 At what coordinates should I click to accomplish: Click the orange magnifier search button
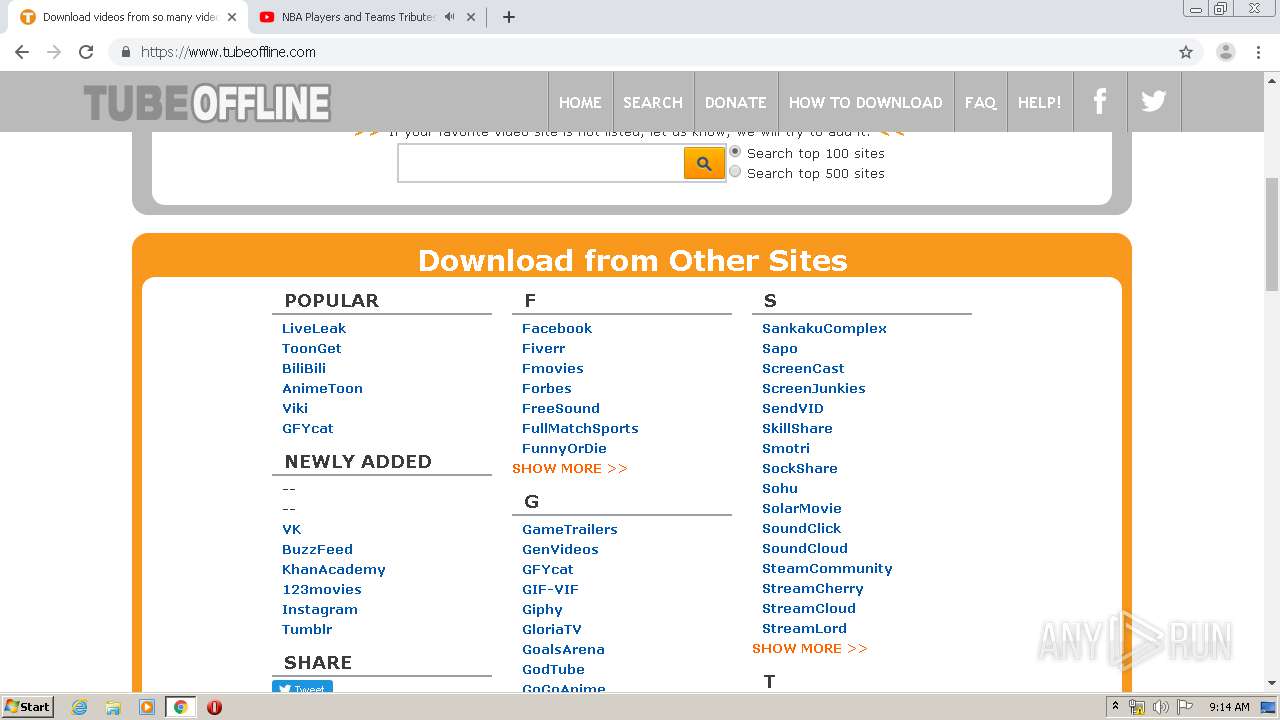(704, 163)
